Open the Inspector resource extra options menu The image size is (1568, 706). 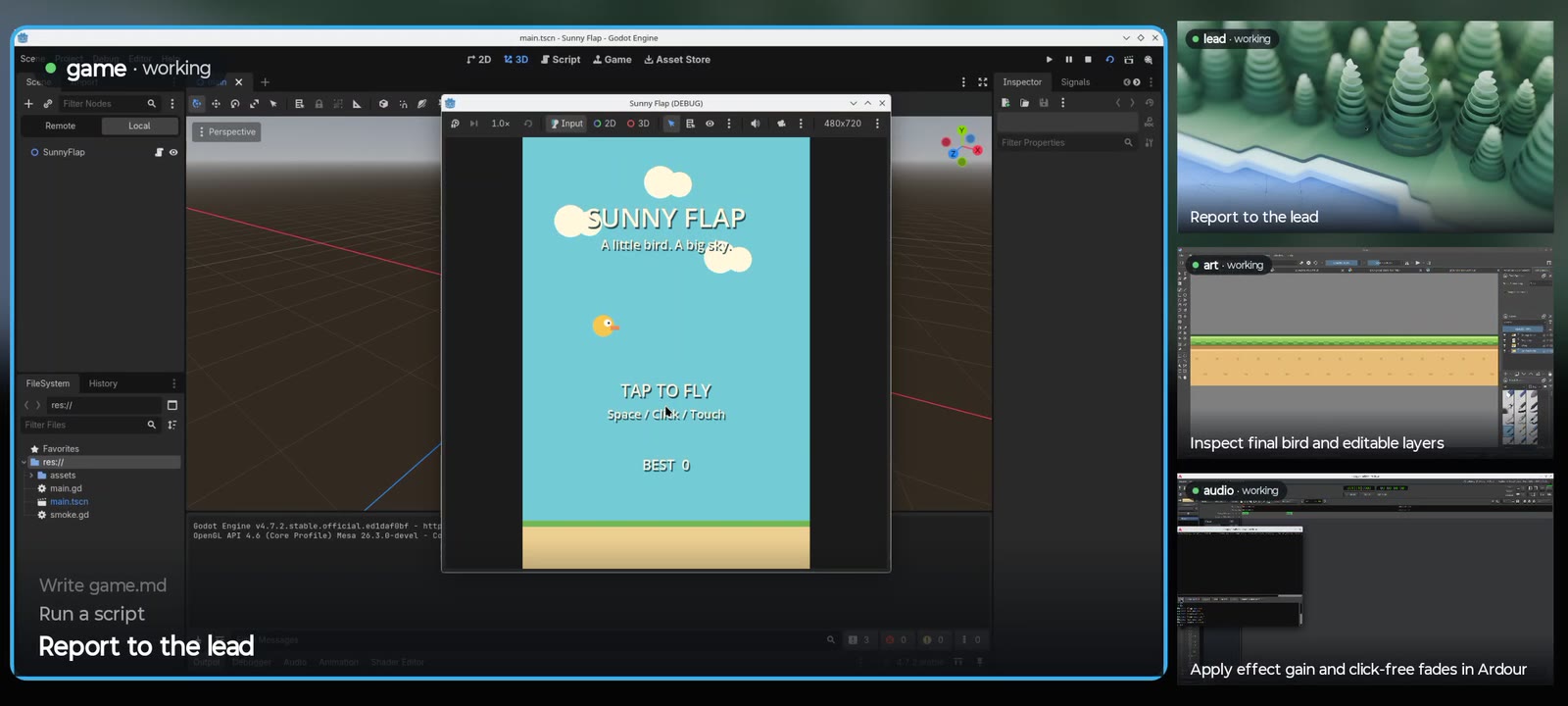tap(1062, 103)
